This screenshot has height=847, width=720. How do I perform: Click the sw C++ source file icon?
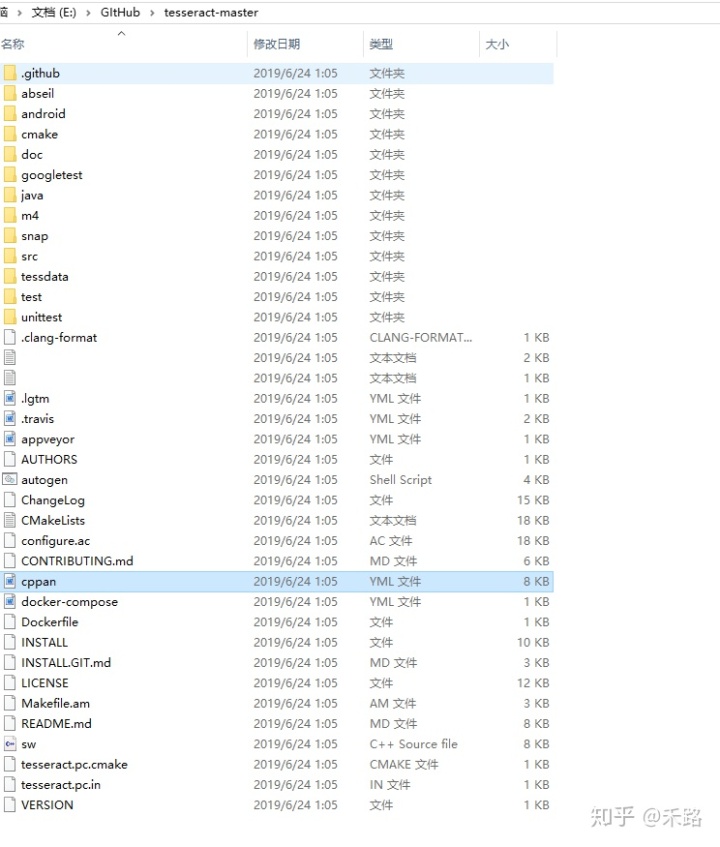click(10, 744)
